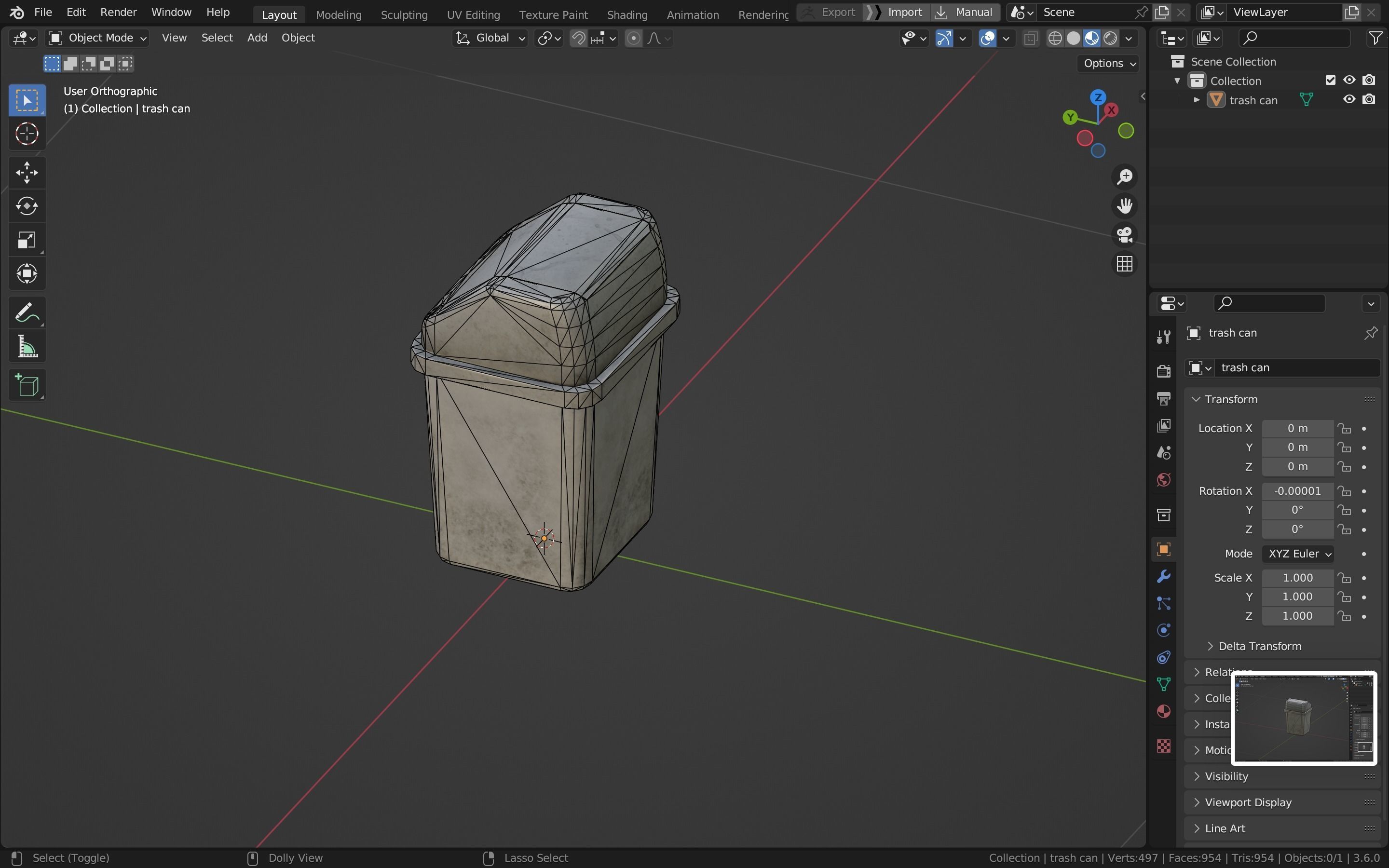The width and height of the screenshot is (1389, 868).
Task: Hide the trash can object in viewport
Action: pos(1349,99)
